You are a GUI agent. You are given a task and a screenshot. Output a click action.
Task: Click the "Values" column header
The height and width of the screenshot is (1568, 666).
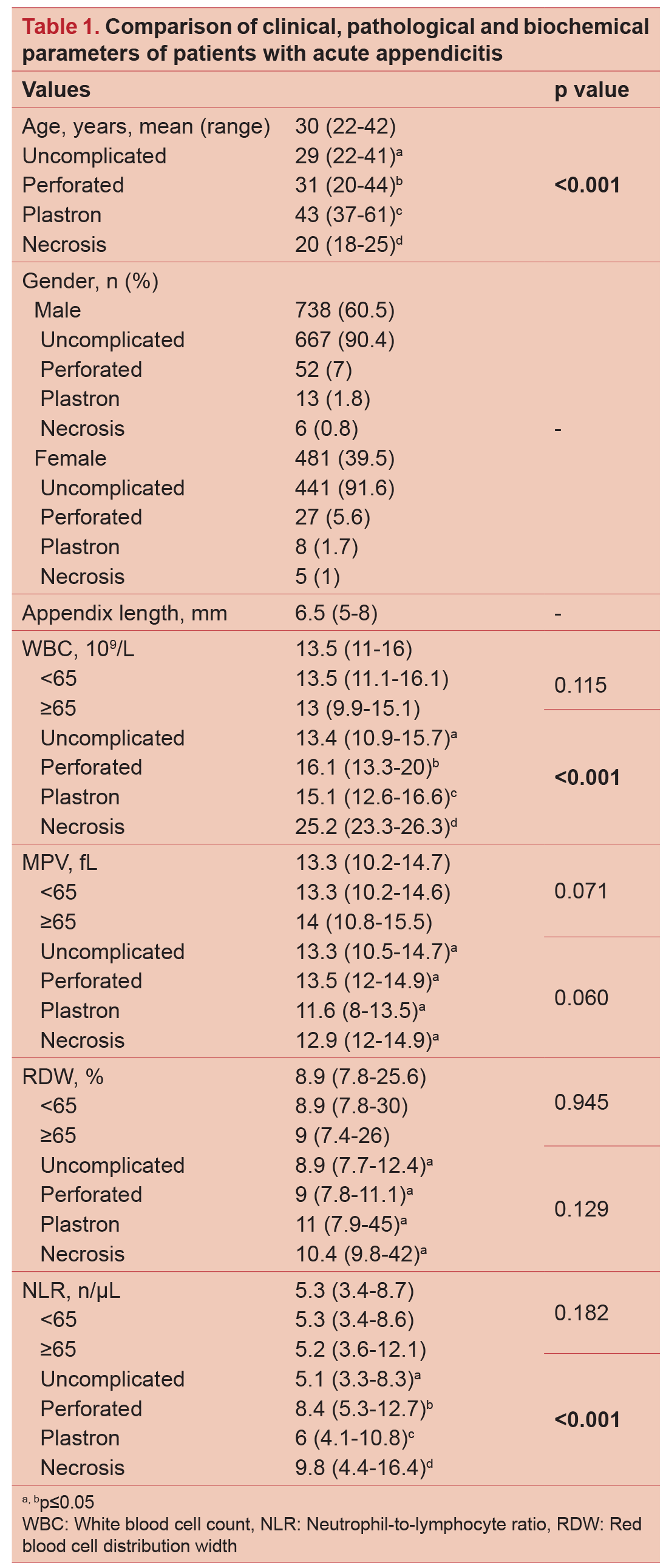click(x=56, y=90)
